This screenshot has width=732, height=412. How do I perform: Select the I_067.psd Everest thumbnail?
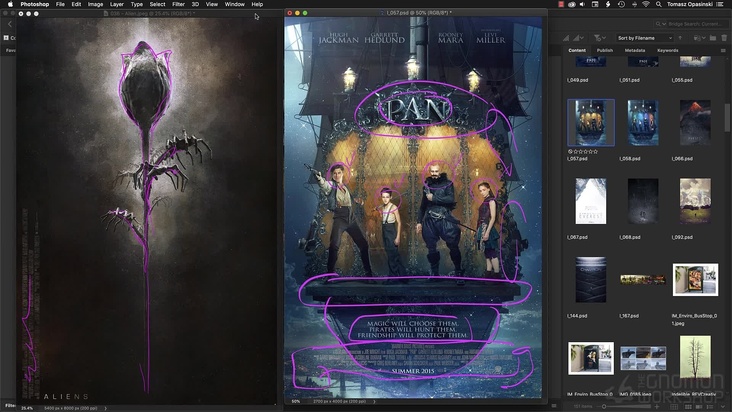tap(591, 201)
